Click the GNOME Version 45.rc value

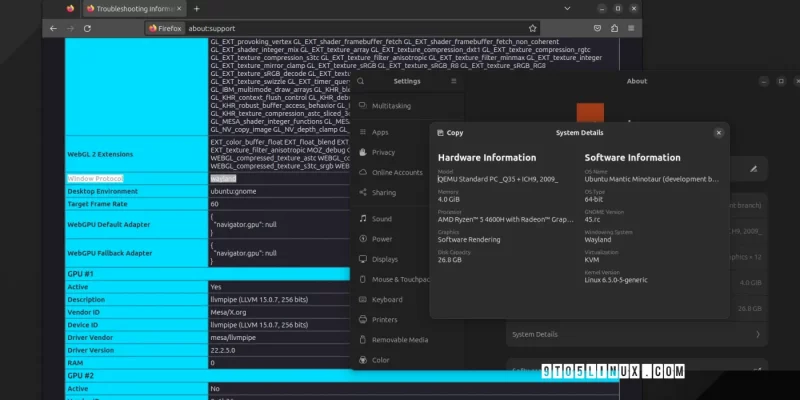pos(592,219)
